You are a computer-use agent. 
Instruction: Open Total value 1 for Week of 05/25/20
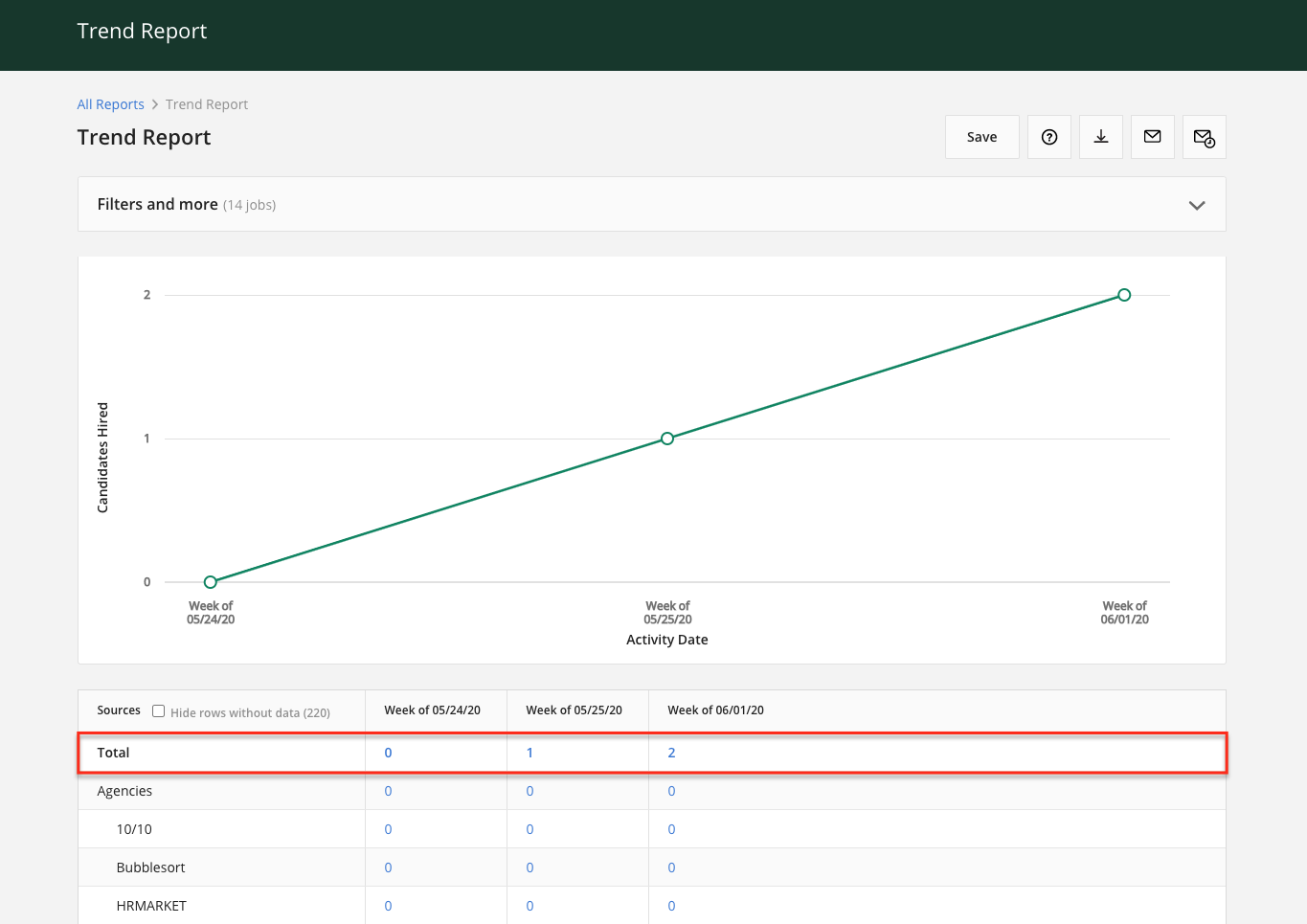[530, 753]
